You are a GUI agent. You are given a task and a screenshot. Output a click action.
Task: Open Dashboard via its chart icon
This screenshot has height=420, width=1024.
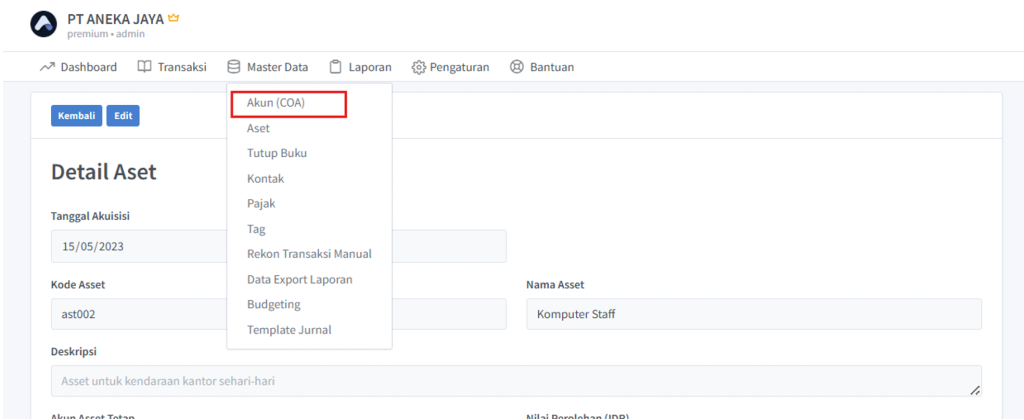46,67
